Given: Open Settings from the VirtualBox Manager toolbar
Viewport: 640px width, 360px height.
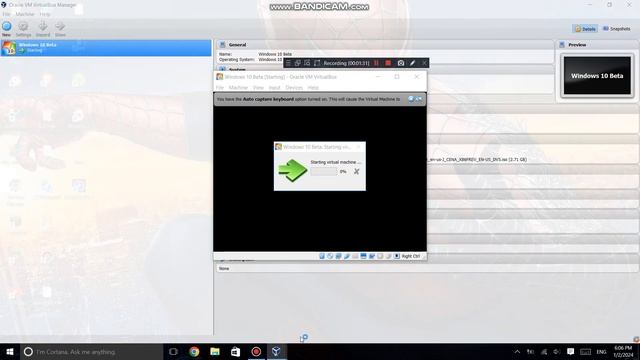Looking at the screenshot, I should tap(23, 29).
